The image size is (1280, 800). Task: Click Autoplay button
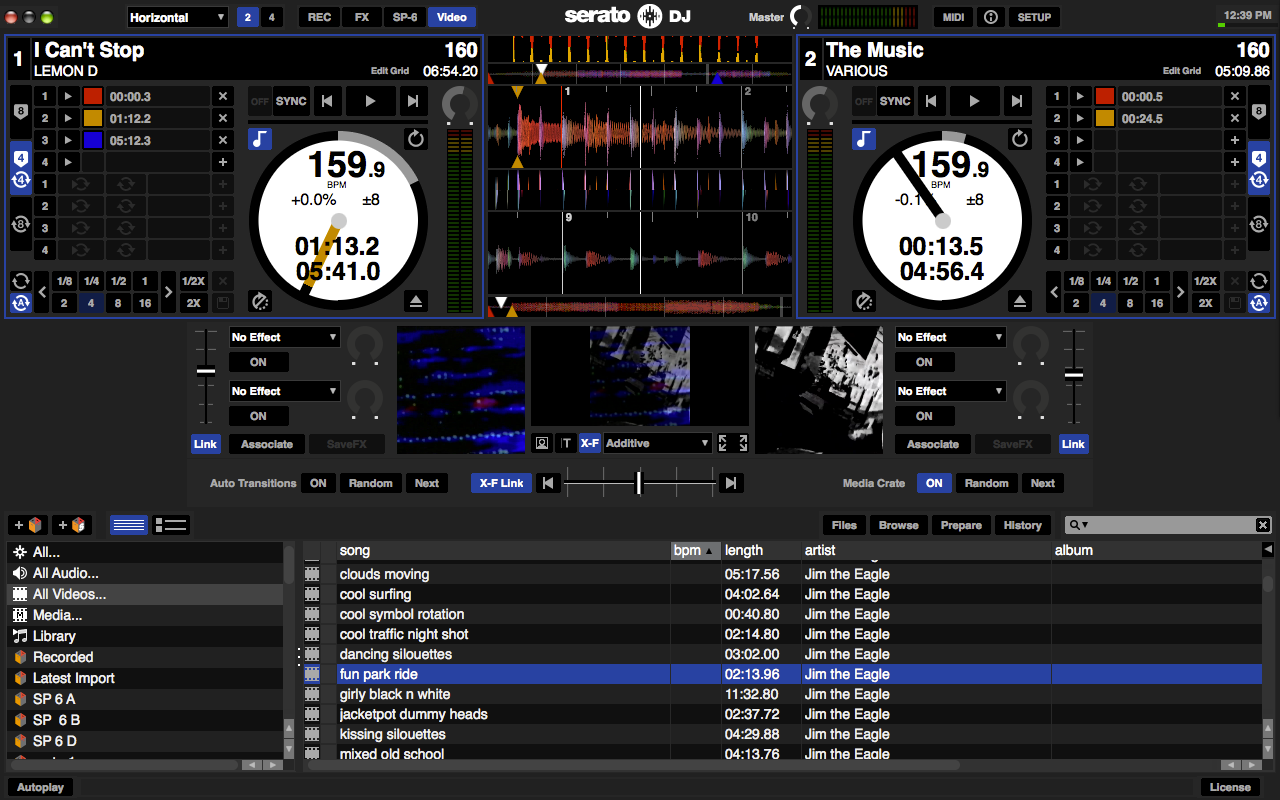coord(41,787)
